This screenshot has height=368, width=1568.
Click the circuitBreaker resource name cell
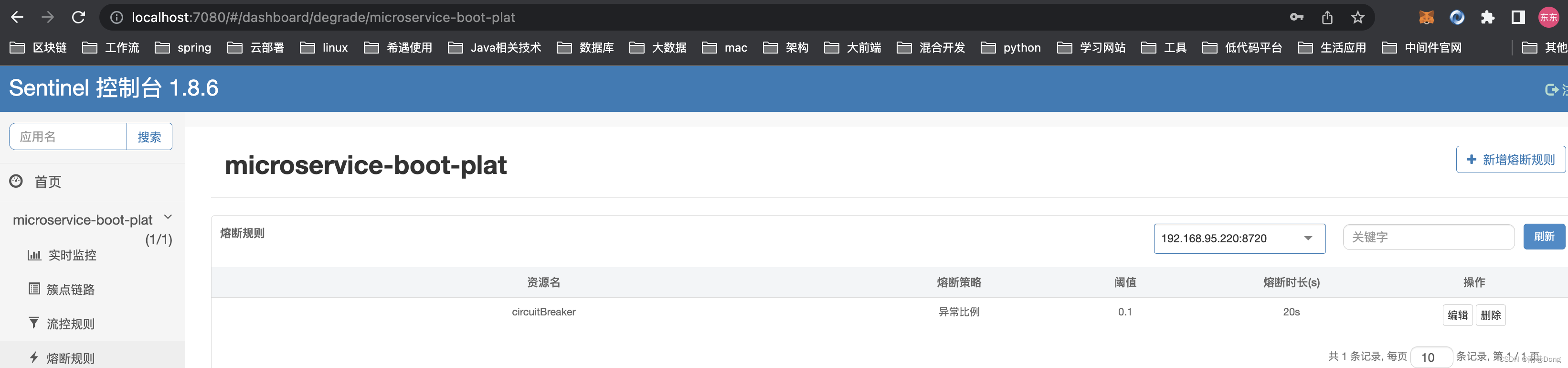[x=543, y=312]
